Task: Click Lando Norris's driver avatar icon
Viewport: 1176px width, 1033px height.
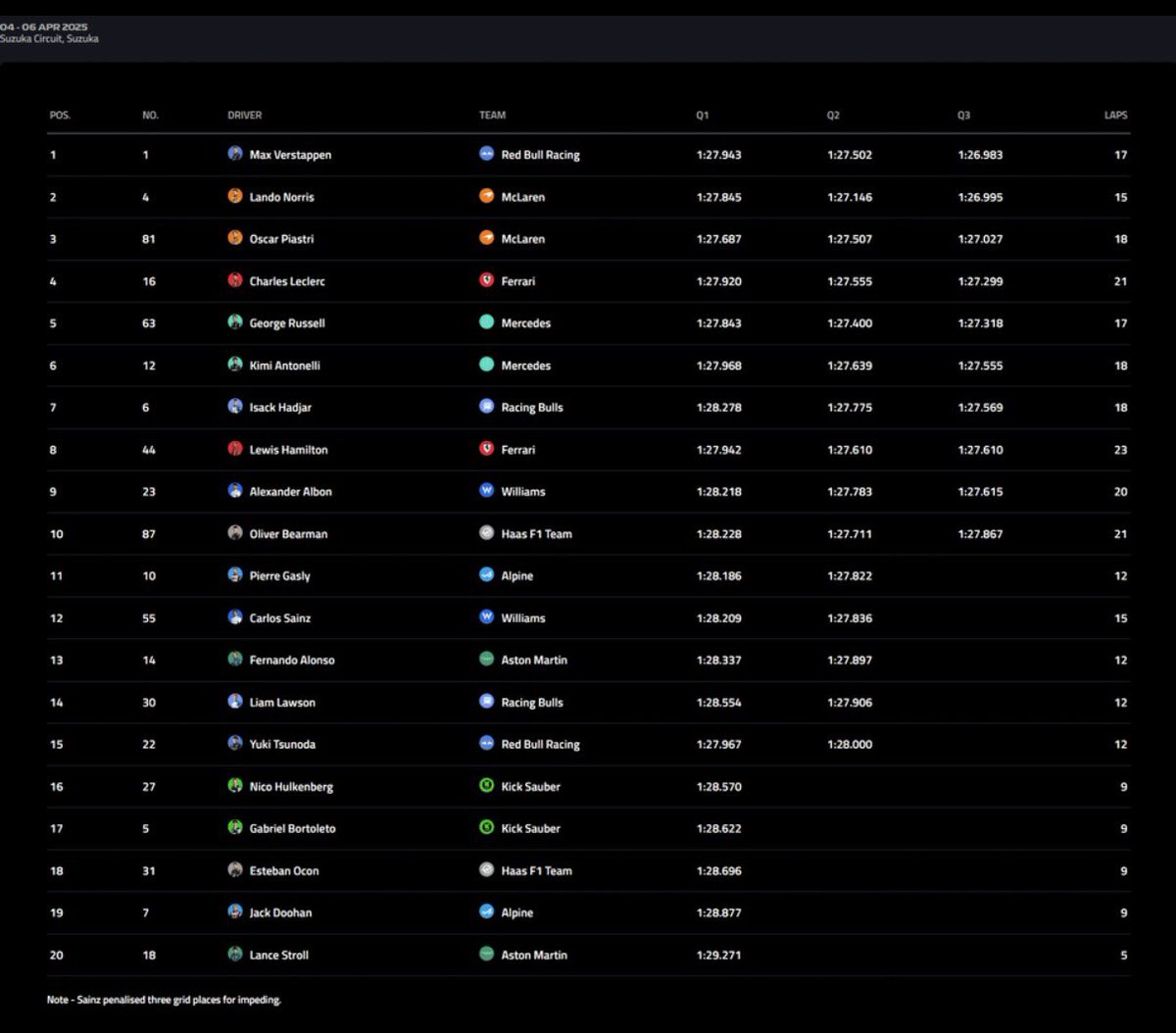Action: pyautogui.click(x=235, y=196)
